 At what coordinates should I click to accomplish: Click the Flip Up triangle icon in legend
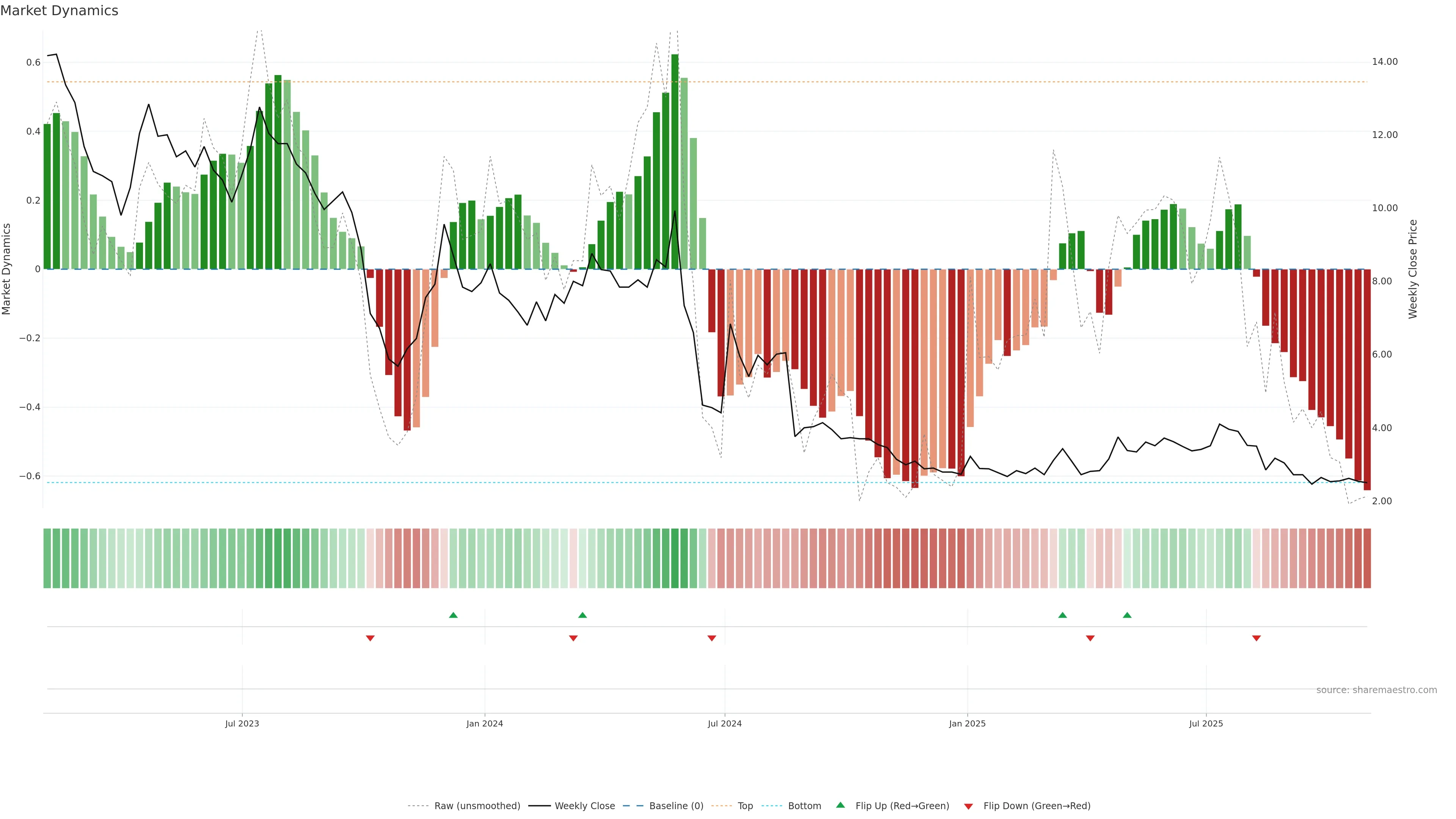(x=841, y=805)
